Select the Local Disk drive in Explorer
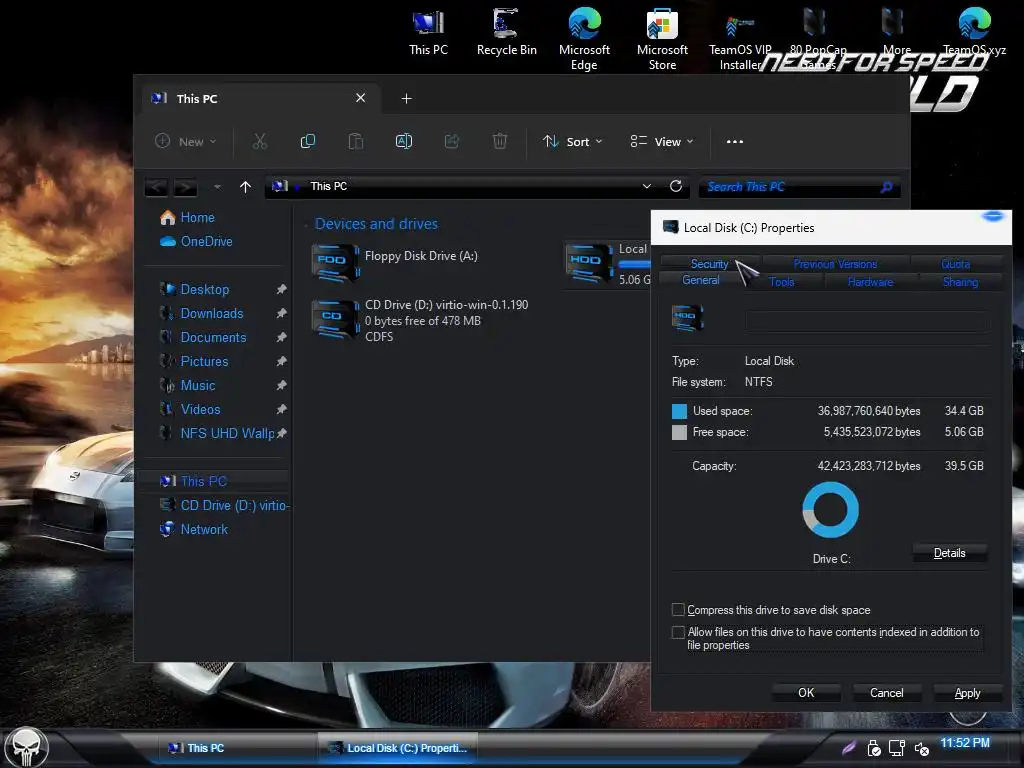 [607, 264]
